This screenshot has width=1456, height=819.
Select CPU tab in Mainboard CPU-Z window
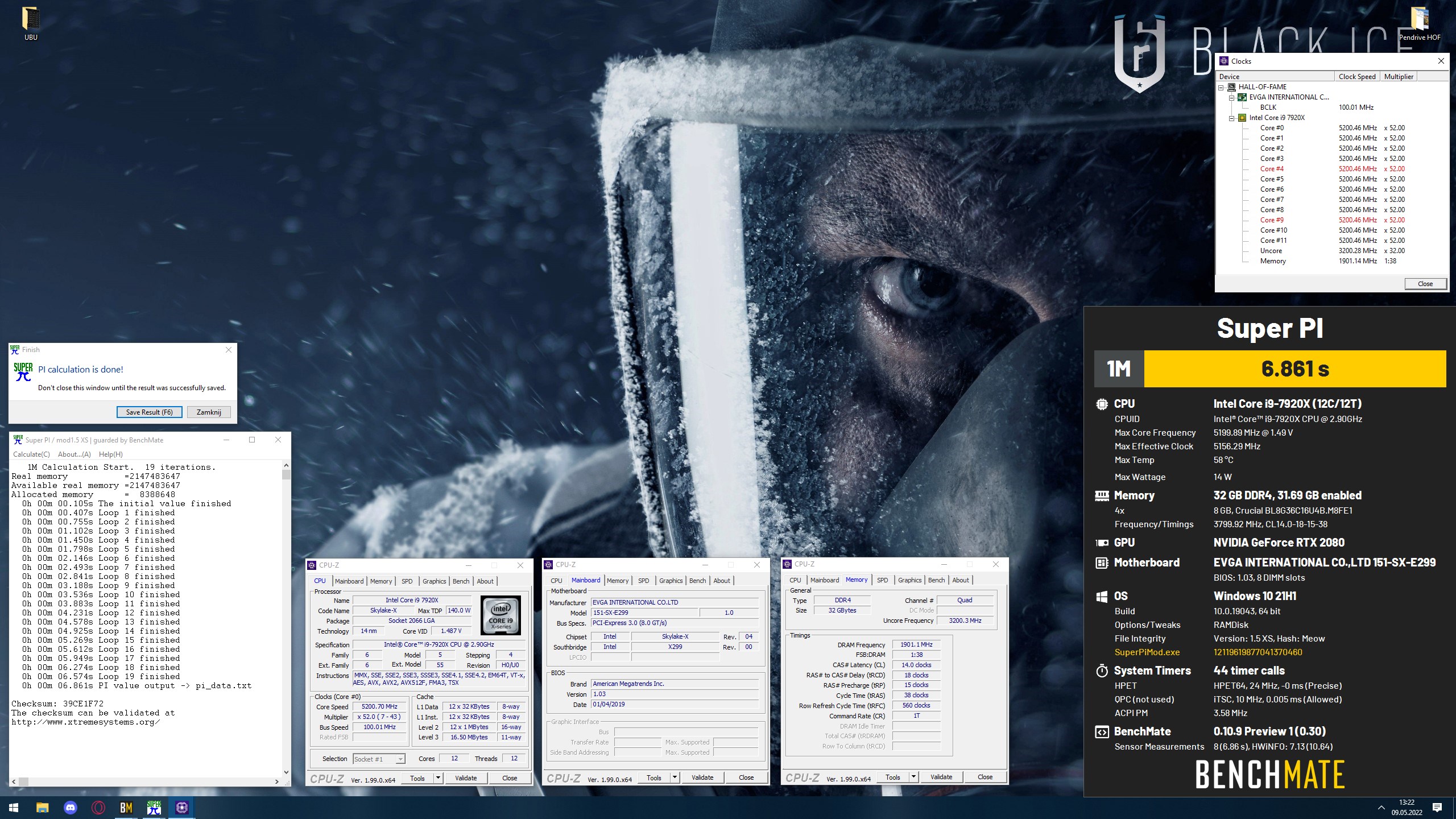click(556, 581)
